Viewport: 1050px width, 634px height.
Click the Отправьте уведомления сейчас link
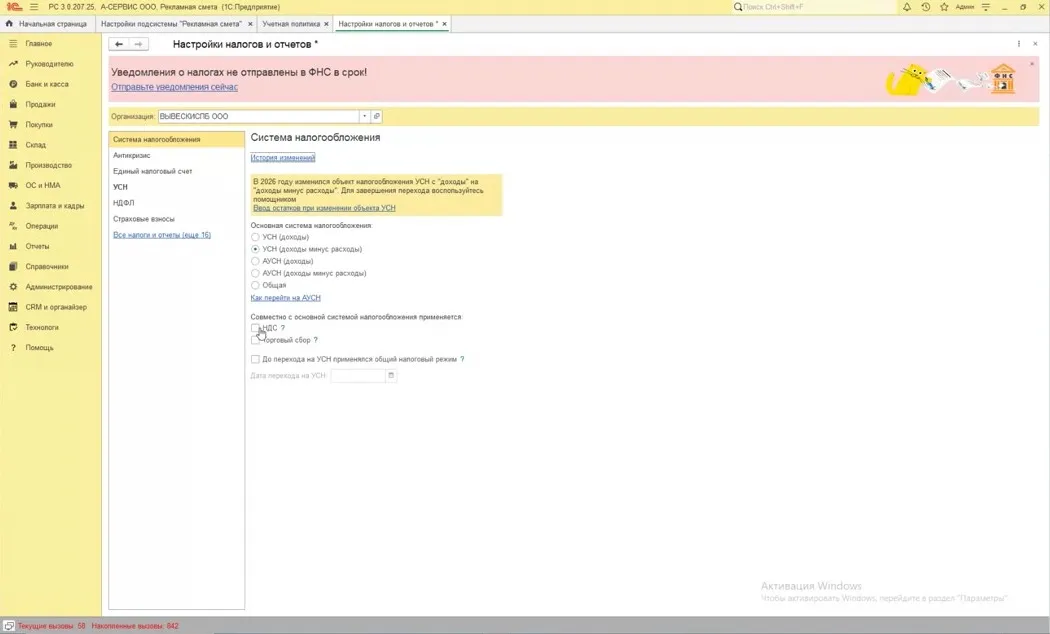[x=174, y=87]
